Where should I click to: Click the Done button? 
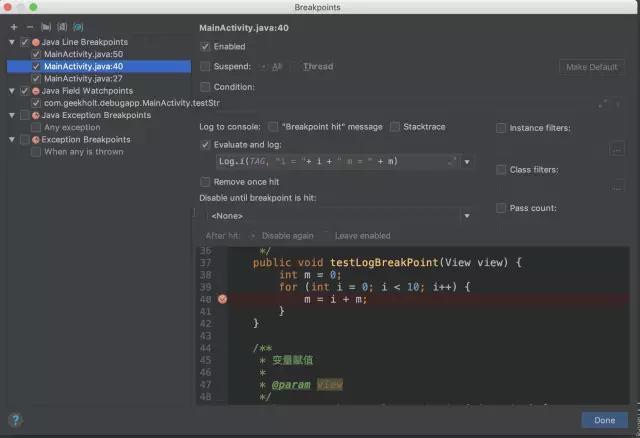pyautogui.click(x=604, y=420)
